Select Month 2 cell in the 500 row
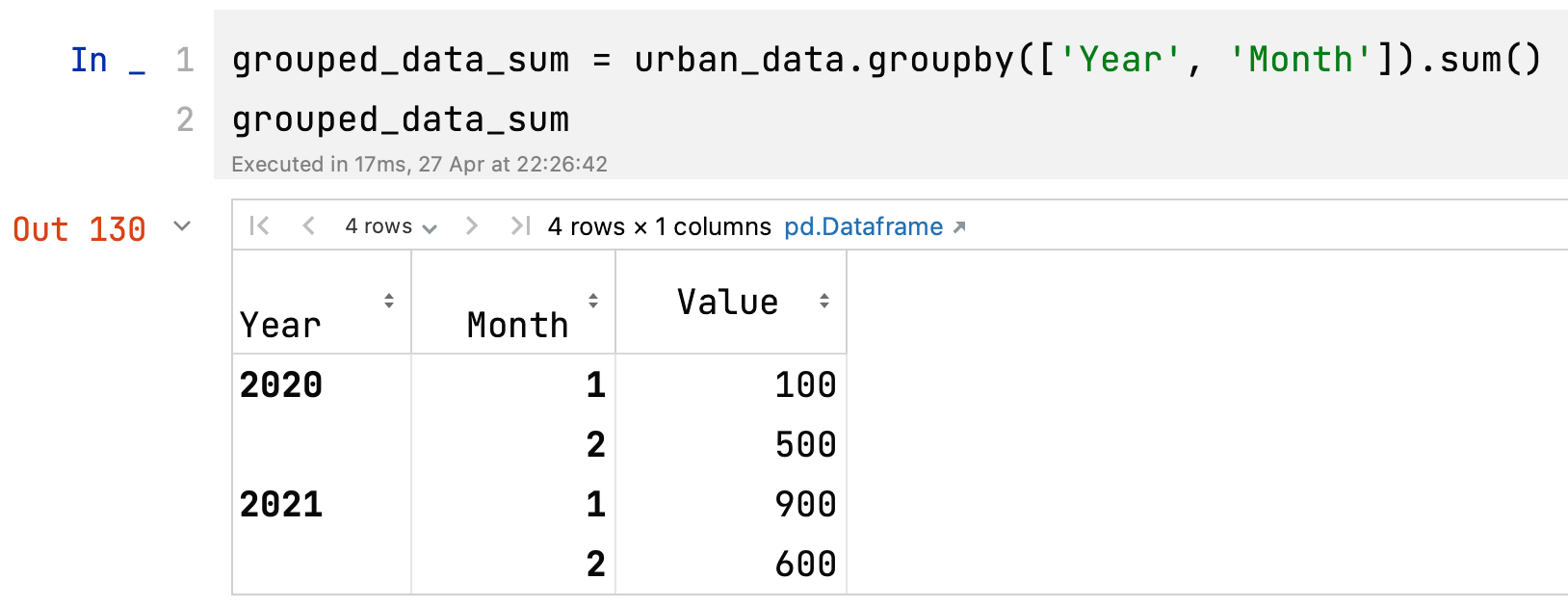Image resolution: width=1568 pixels, height=607 pixels. [513, 444]
